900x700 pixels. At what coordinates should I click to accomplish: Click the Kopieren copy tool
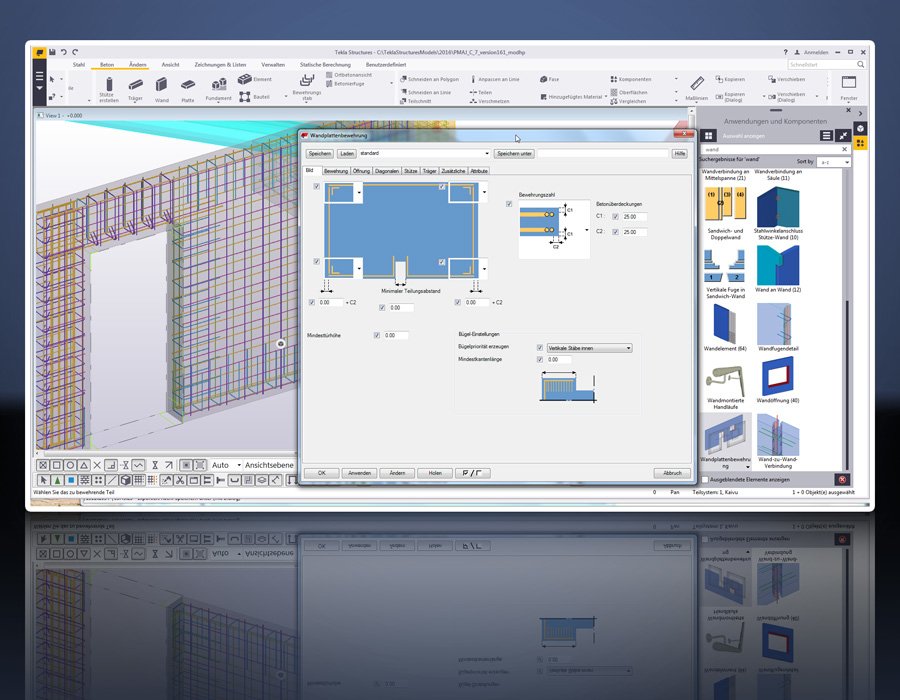coord(730,79)
